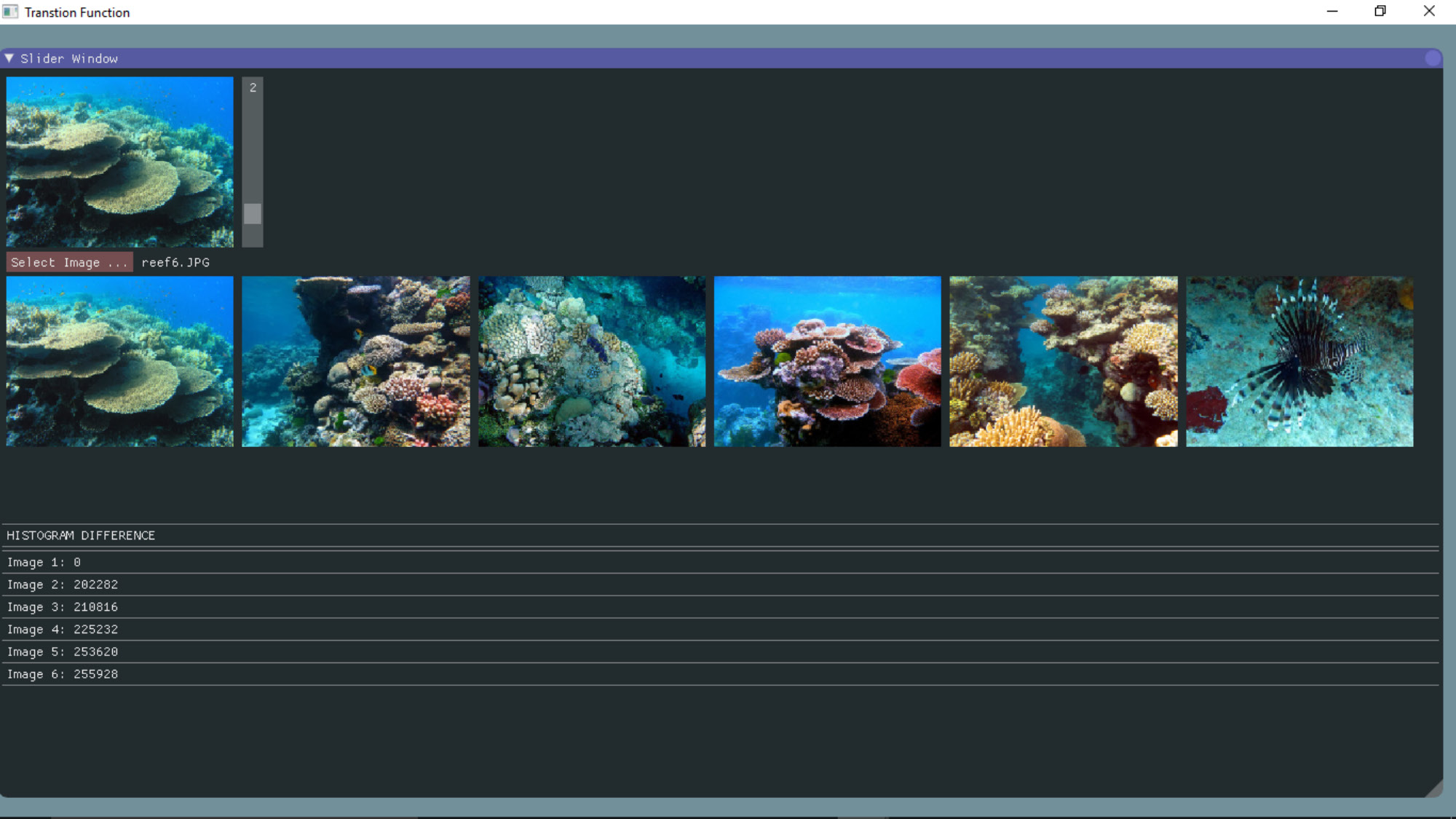The width and height of the screenshot is (1456, 819).
Task: Click the HISTOGRAM DIFFERENCE header
Action: tap(81, 535)
